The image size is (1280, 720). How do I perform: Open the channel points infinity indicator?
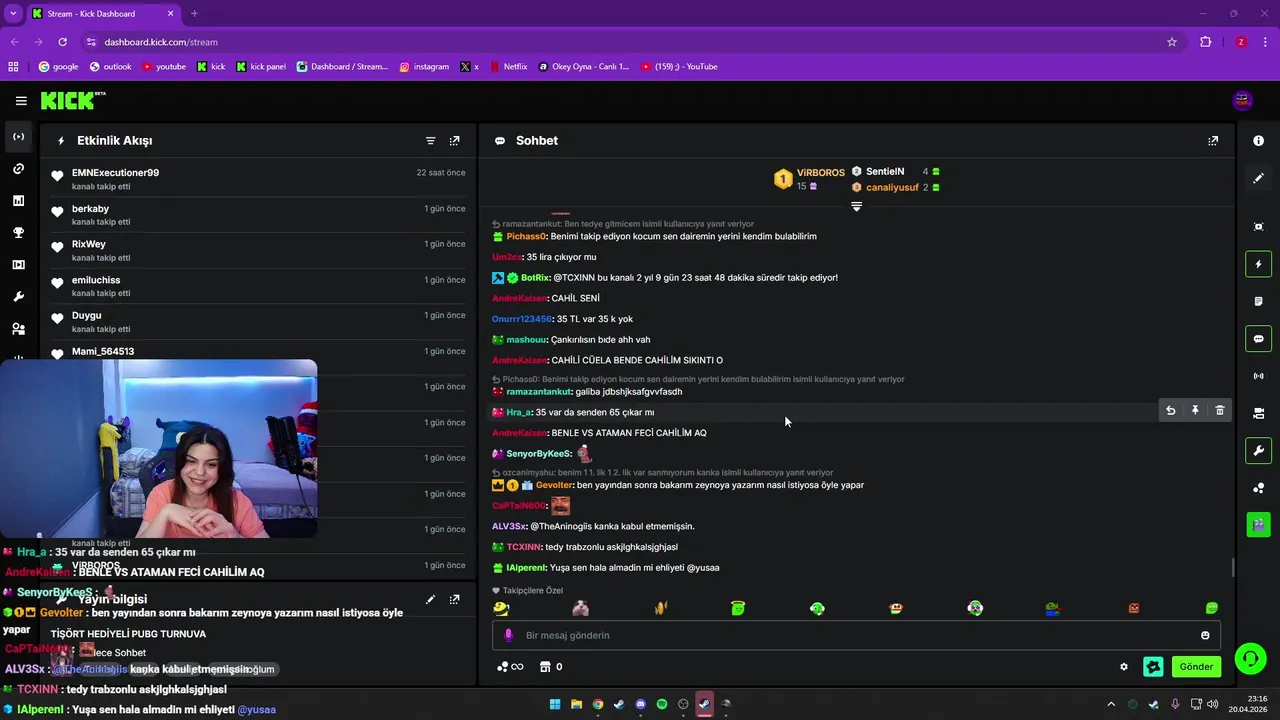510,667
